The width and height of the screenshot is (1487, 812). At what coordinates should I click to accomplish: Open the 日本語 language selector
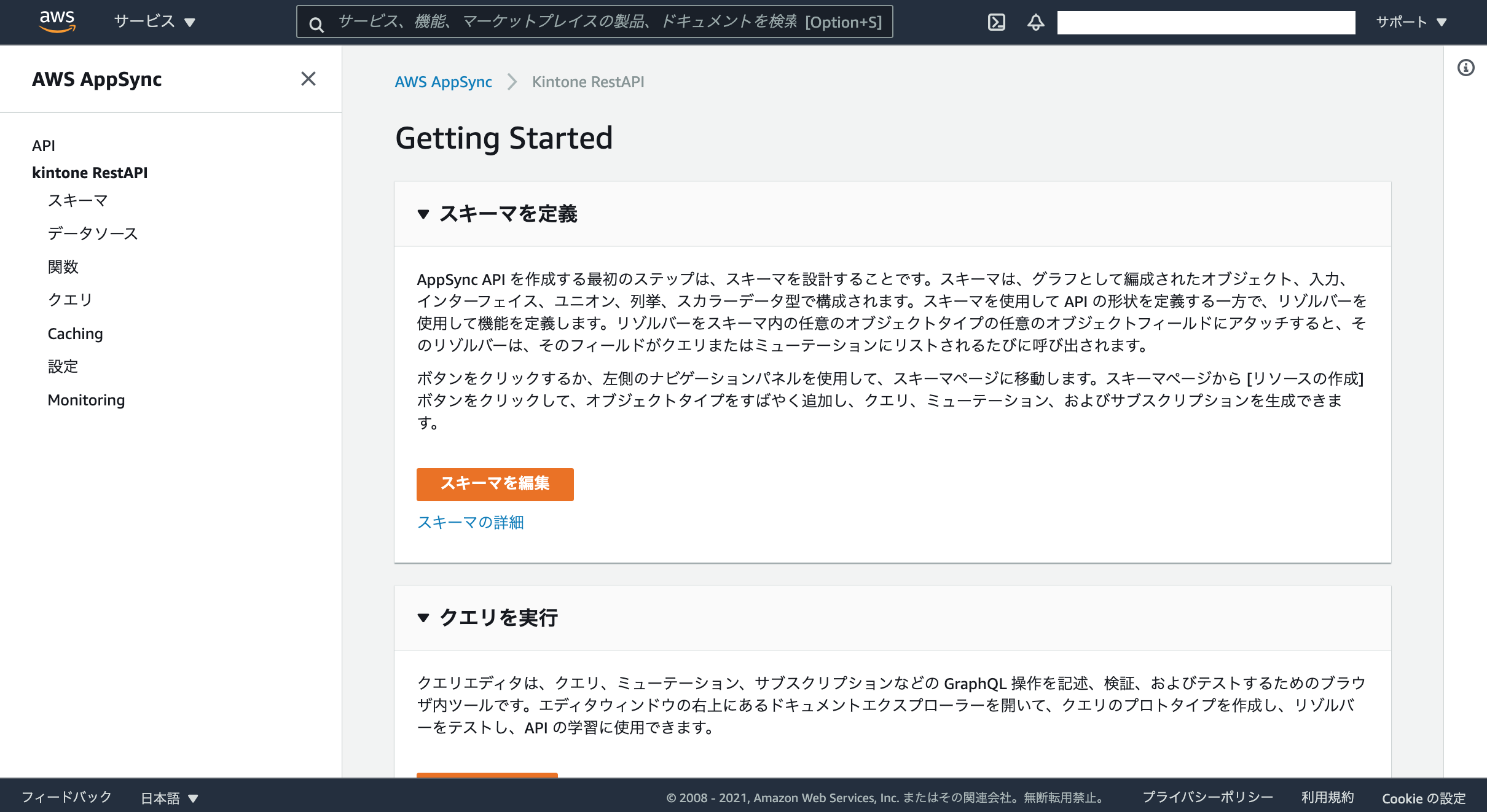pyautogui.click(x=169, y=798)
